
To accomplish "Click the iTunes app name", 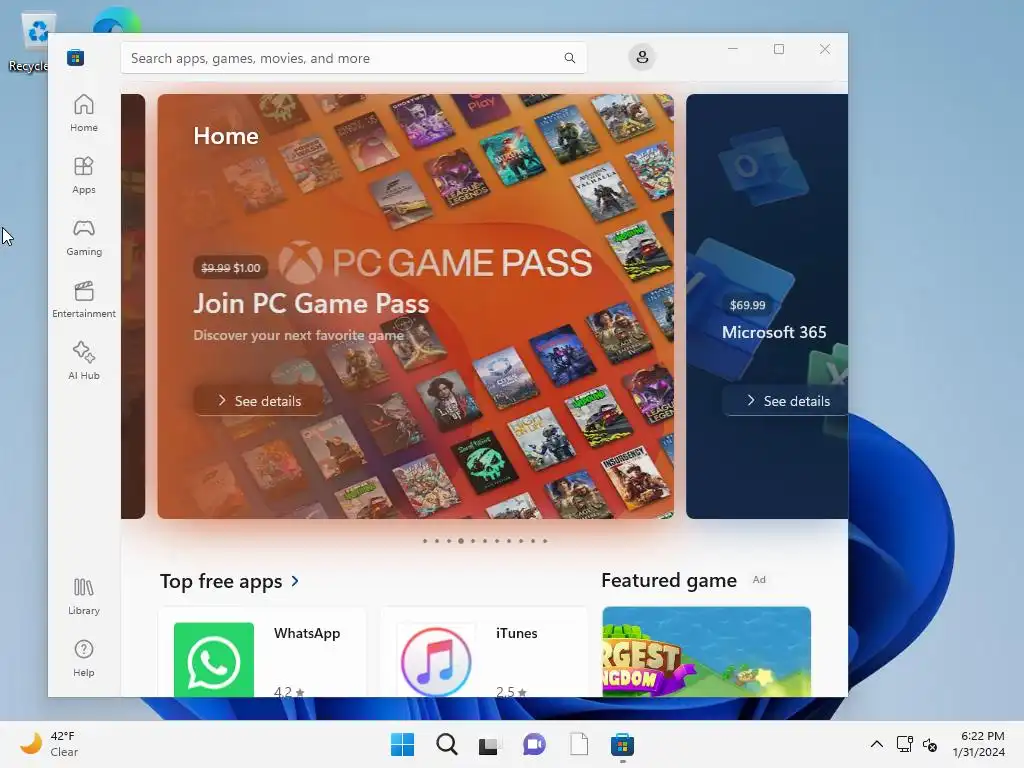I will [517, 633].
